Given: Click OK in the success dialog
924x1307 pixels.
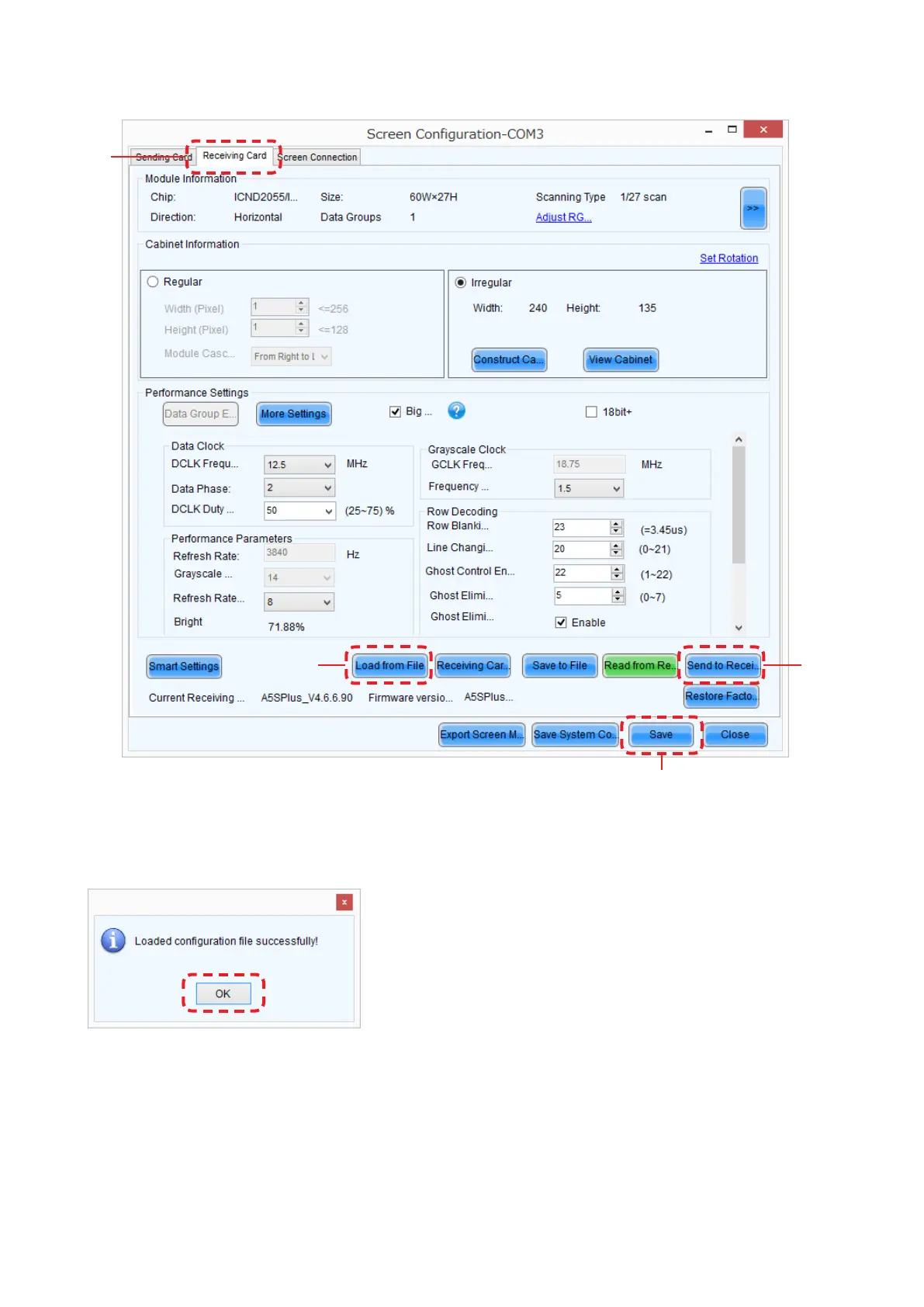Looking at the screenshot, I should coord(223,993).
